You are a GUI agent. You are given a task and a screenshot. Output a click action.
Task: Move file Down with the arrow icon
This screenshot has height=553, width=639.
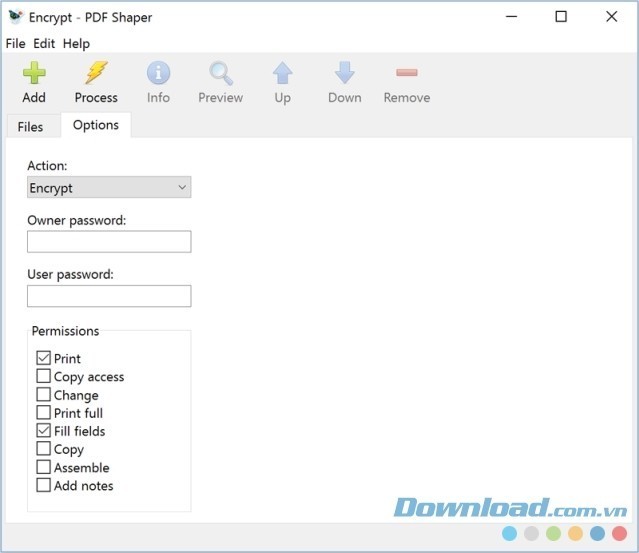(344, 74)
